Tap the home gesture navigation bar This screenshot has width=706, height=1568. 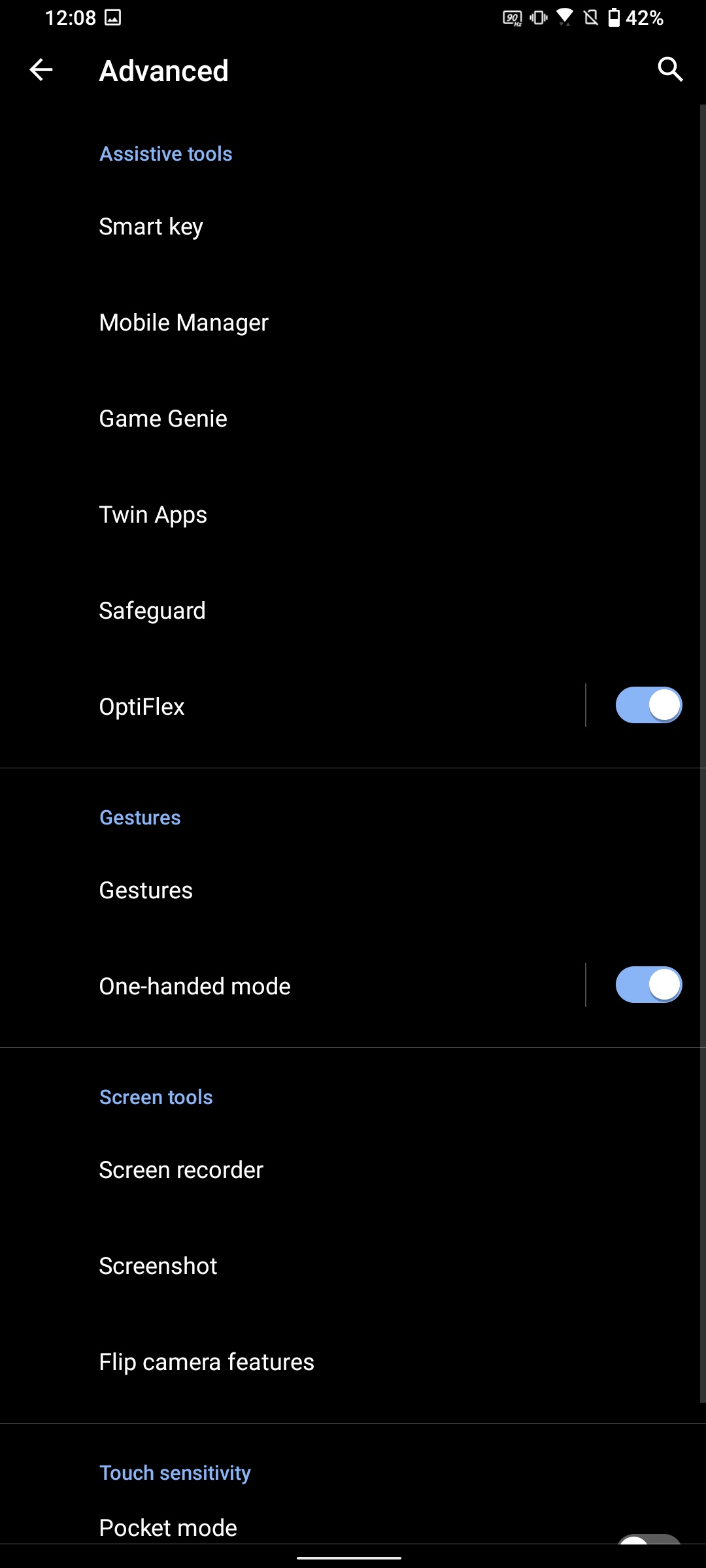[x=349, y=1558]
